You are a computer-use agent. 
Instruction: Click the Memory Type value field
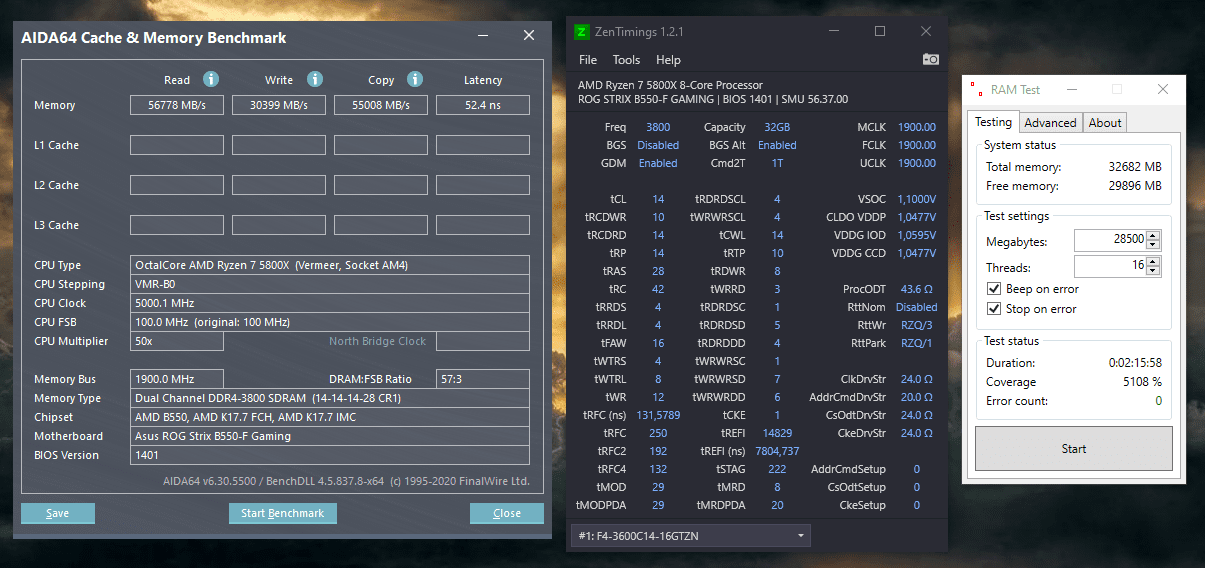coord(330,398)
